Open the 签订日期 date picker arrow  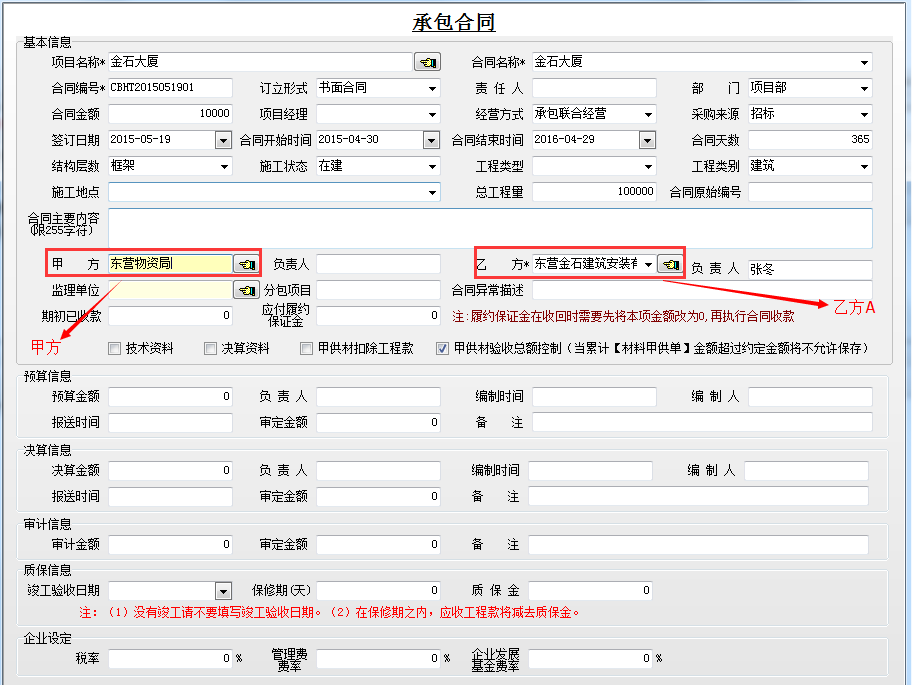(x=223, y=140)
